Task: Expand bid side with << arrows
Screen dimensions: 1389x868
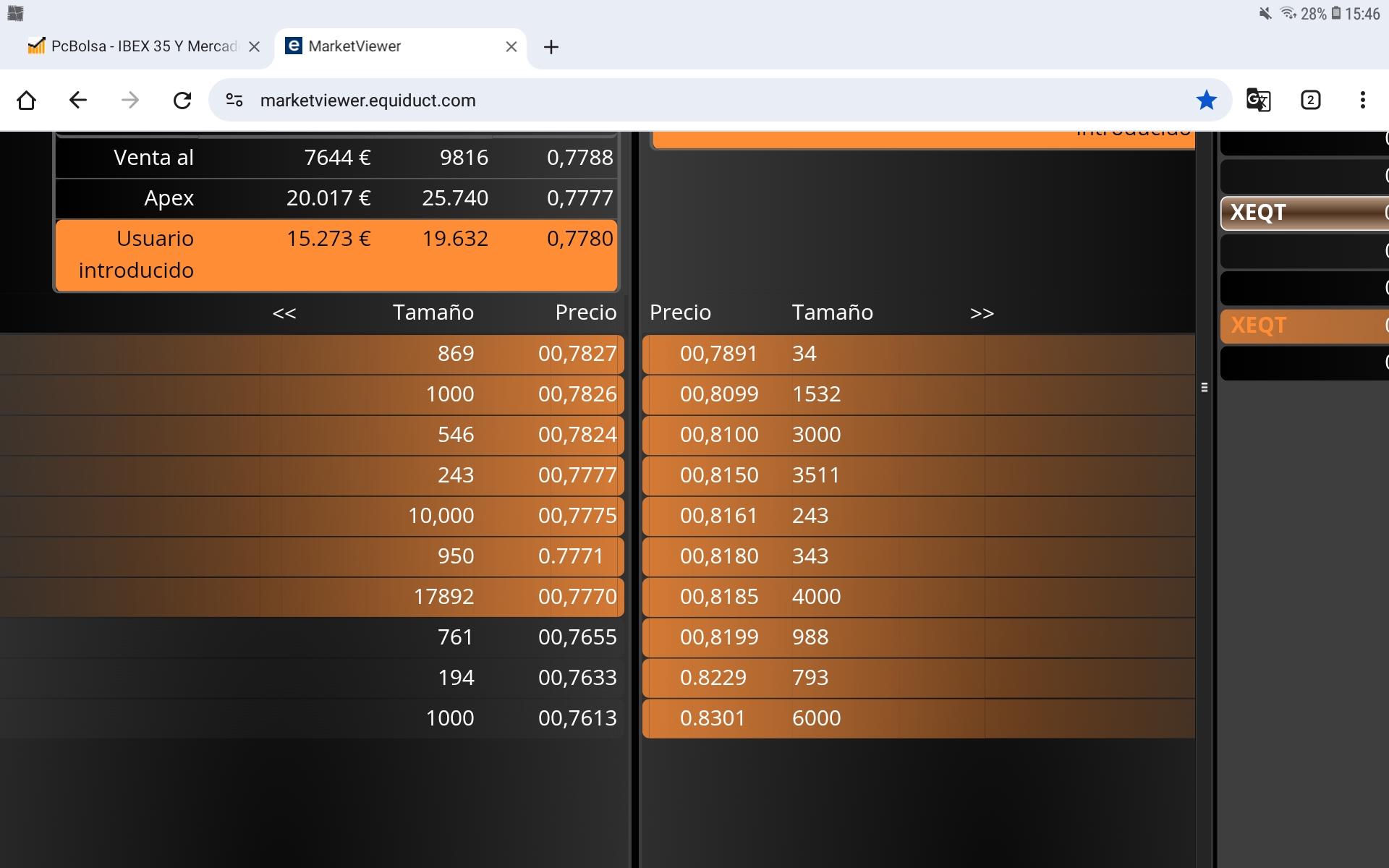Action: [x=284, y=313]
